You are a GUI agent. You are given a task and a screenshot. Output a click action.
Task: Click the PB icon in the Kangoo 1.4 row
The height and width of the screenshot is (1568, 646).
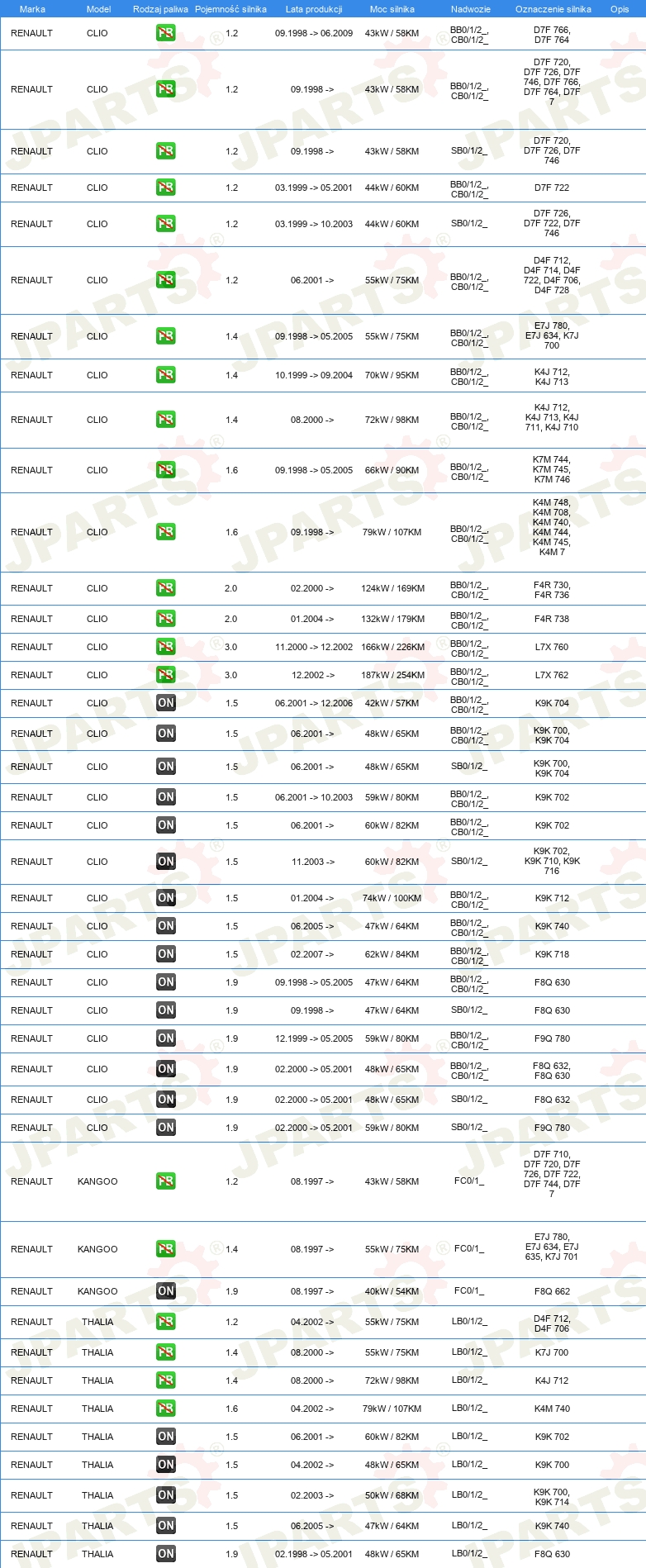(x=165, y=1249)
